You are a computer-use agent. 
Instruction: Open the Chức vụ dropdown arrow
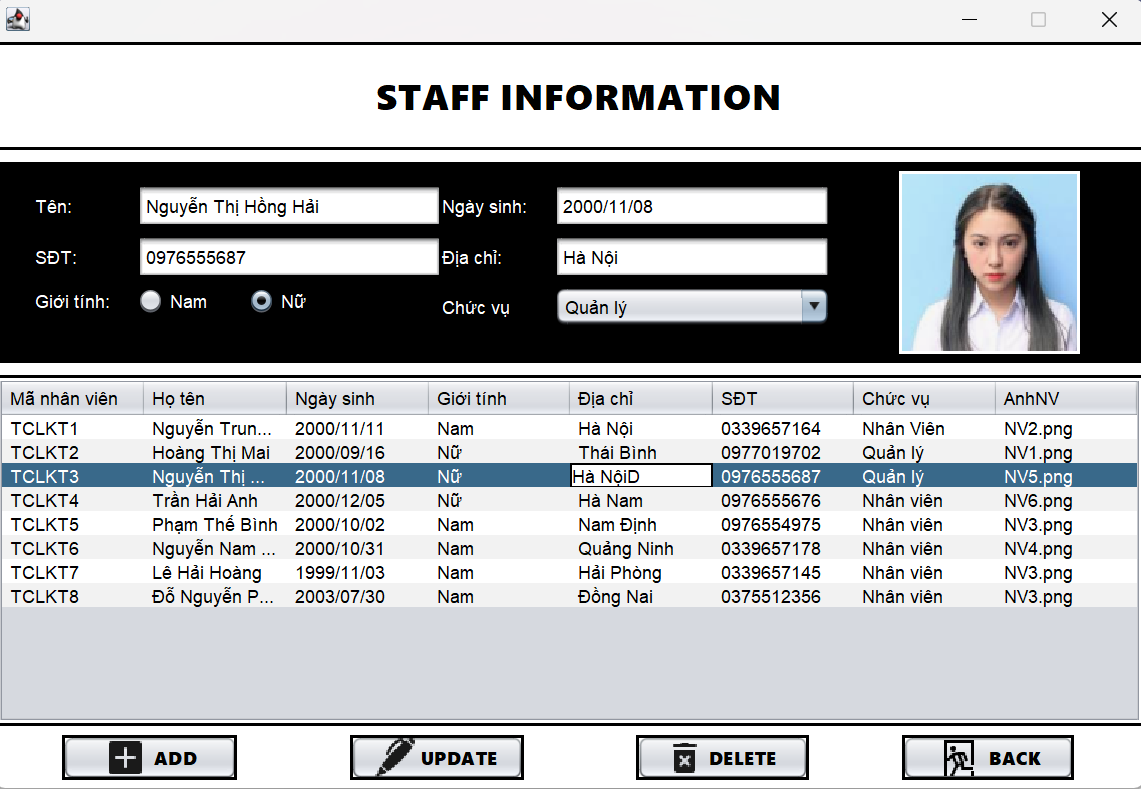[814, 306]
